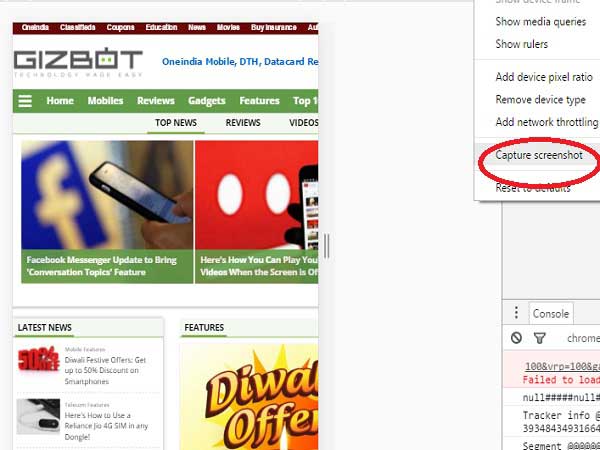
Task: Open Here's How You Can Play headline
Action: [259, 266]
